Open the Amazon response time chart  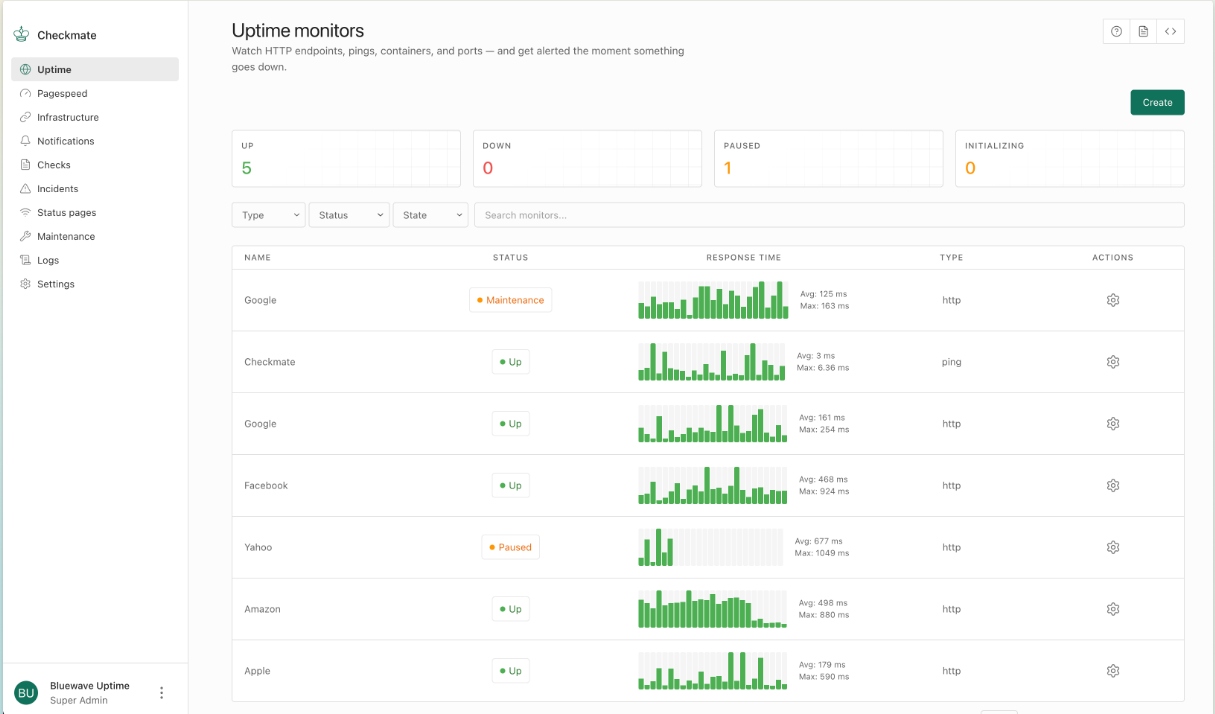tap(713, 609)
